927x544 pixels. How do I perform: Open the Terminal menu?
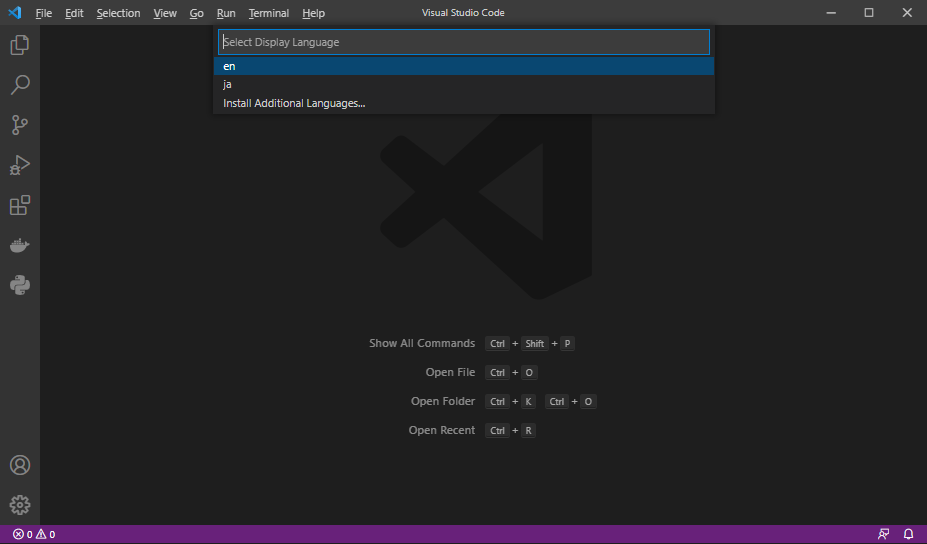tap(268, 13)
